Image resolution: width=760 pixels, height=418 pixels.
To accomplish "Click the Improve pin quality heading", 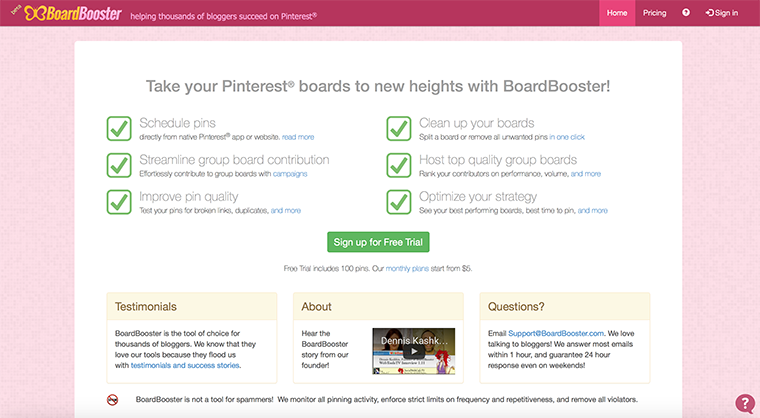I will coord(189,197).
